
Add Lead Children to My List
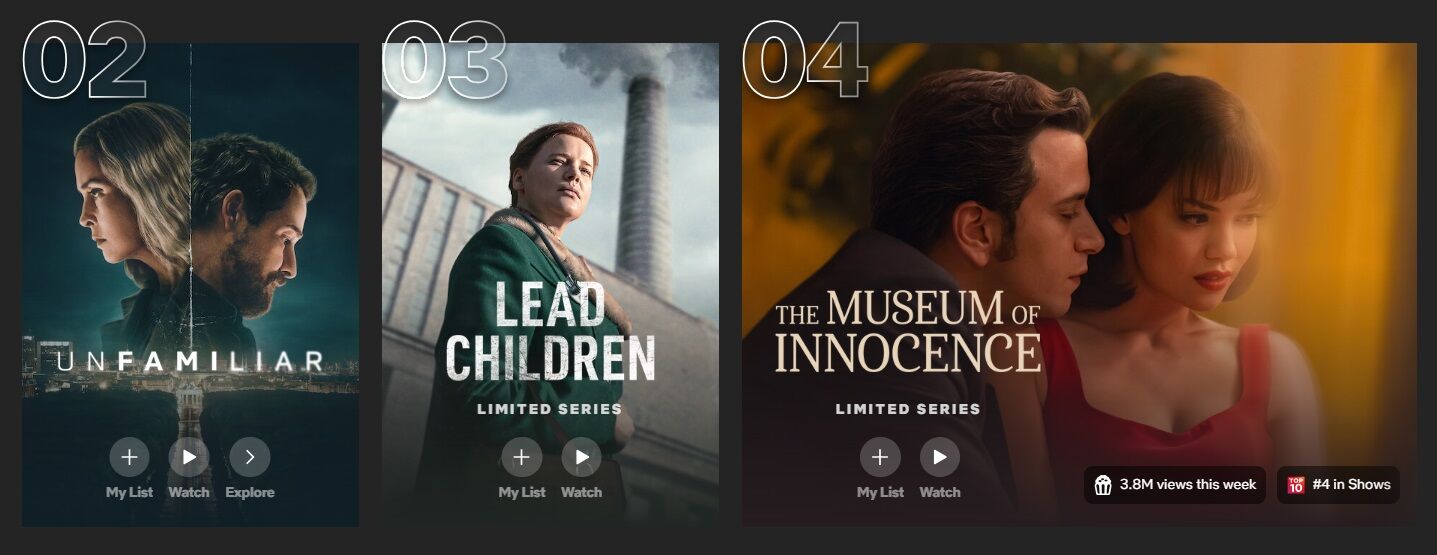(522, 457)
